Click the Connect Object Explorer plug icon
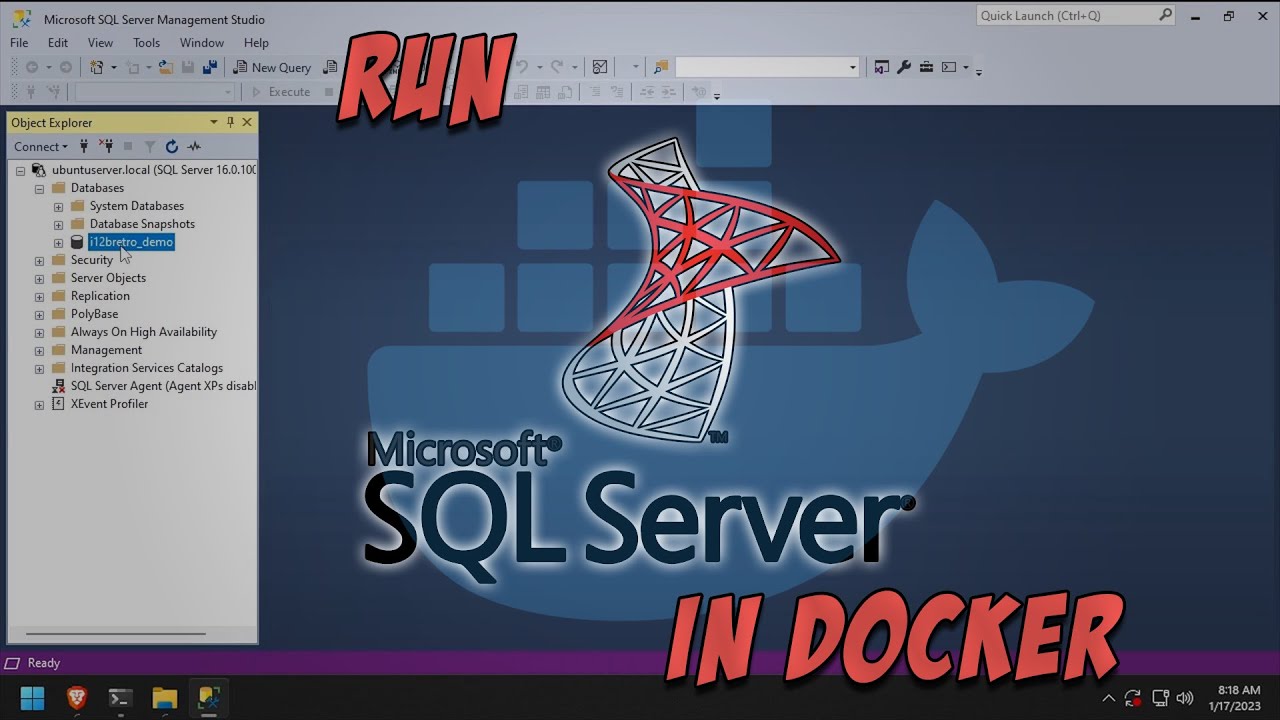 (x=84, y=146)
